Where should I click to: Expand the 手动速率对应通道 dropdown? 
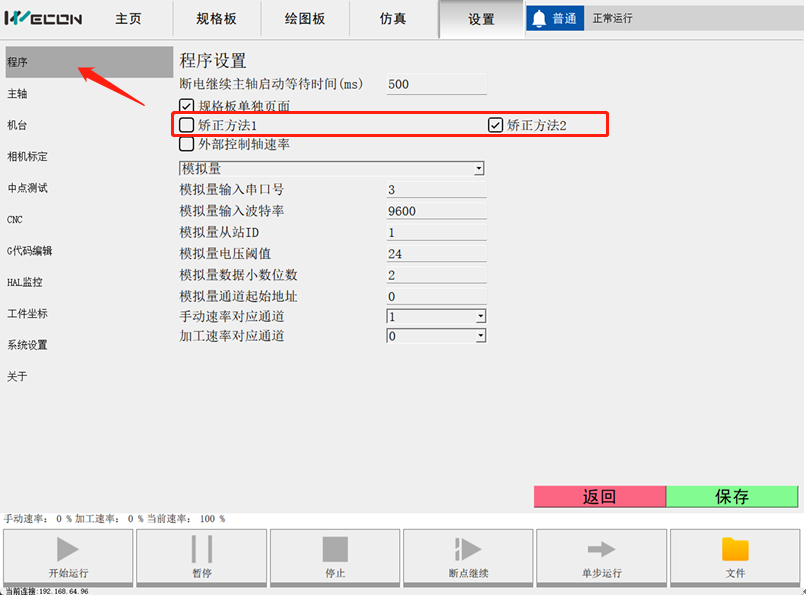(x=436, y=317)
